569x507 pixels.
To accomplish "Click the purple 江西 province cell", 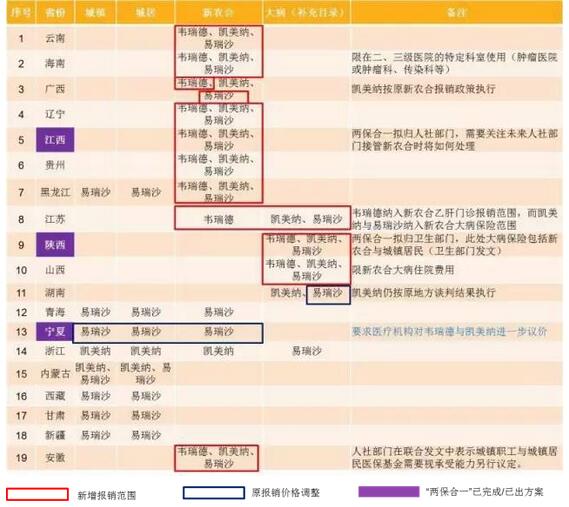I will 55,140.
